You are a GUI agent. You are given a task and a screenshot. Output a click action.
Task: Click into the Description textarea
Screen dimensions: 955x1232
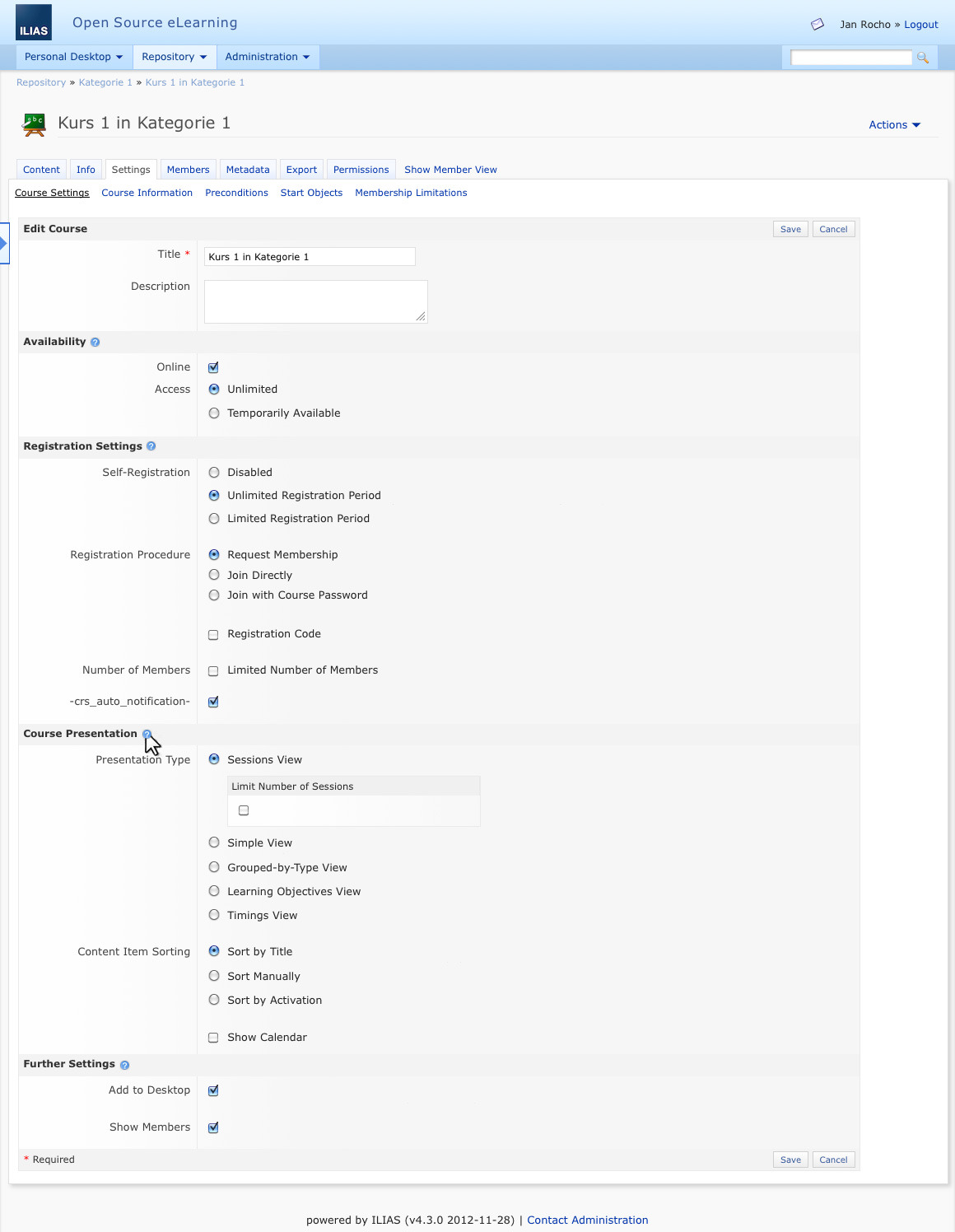(316, 301)
